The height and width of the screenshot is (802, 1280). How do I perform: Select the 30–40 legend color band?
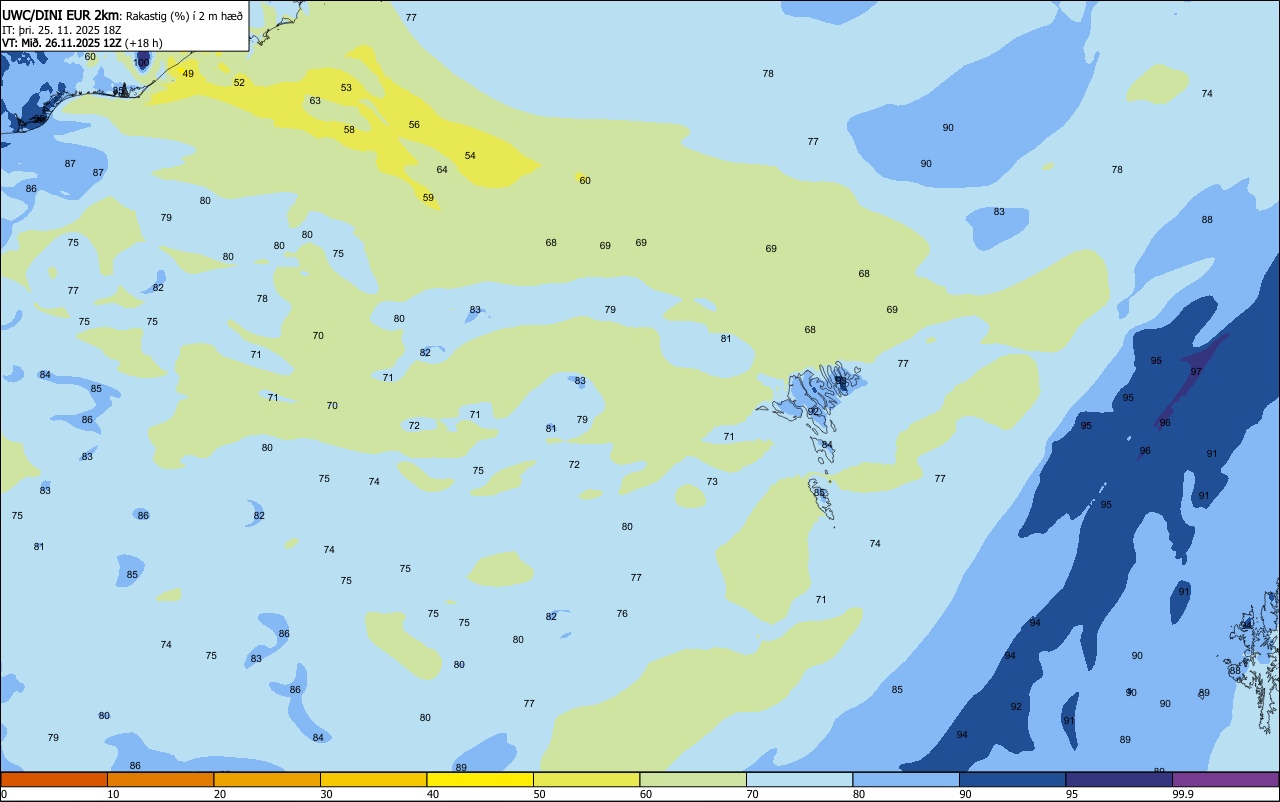point(373,779)
